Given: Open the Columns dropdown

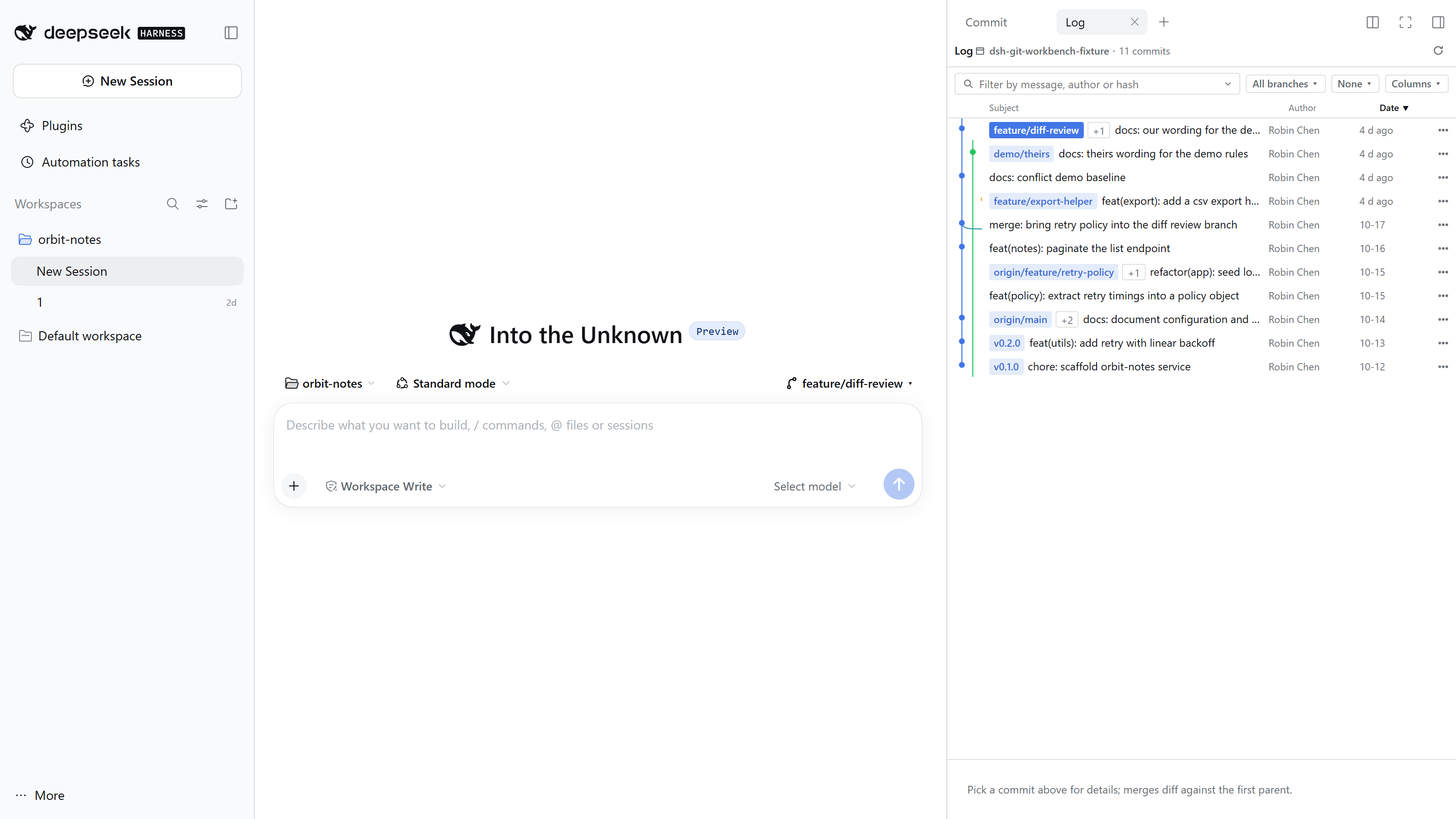Looking at the screenshot, I should [x=1416, y=84].
